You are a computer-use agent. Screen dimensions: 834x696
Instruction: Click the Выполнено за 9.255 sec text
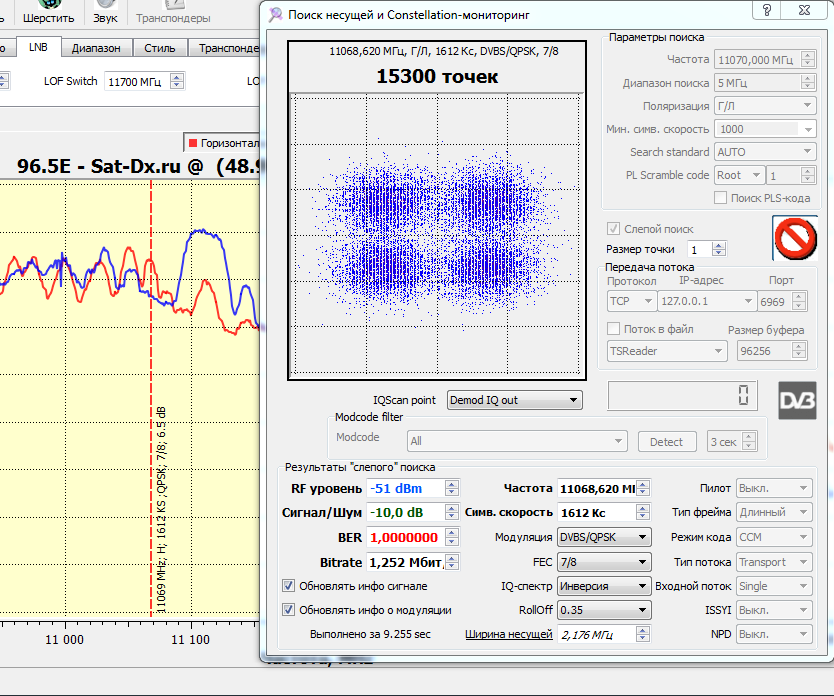[x=370, y=634]
